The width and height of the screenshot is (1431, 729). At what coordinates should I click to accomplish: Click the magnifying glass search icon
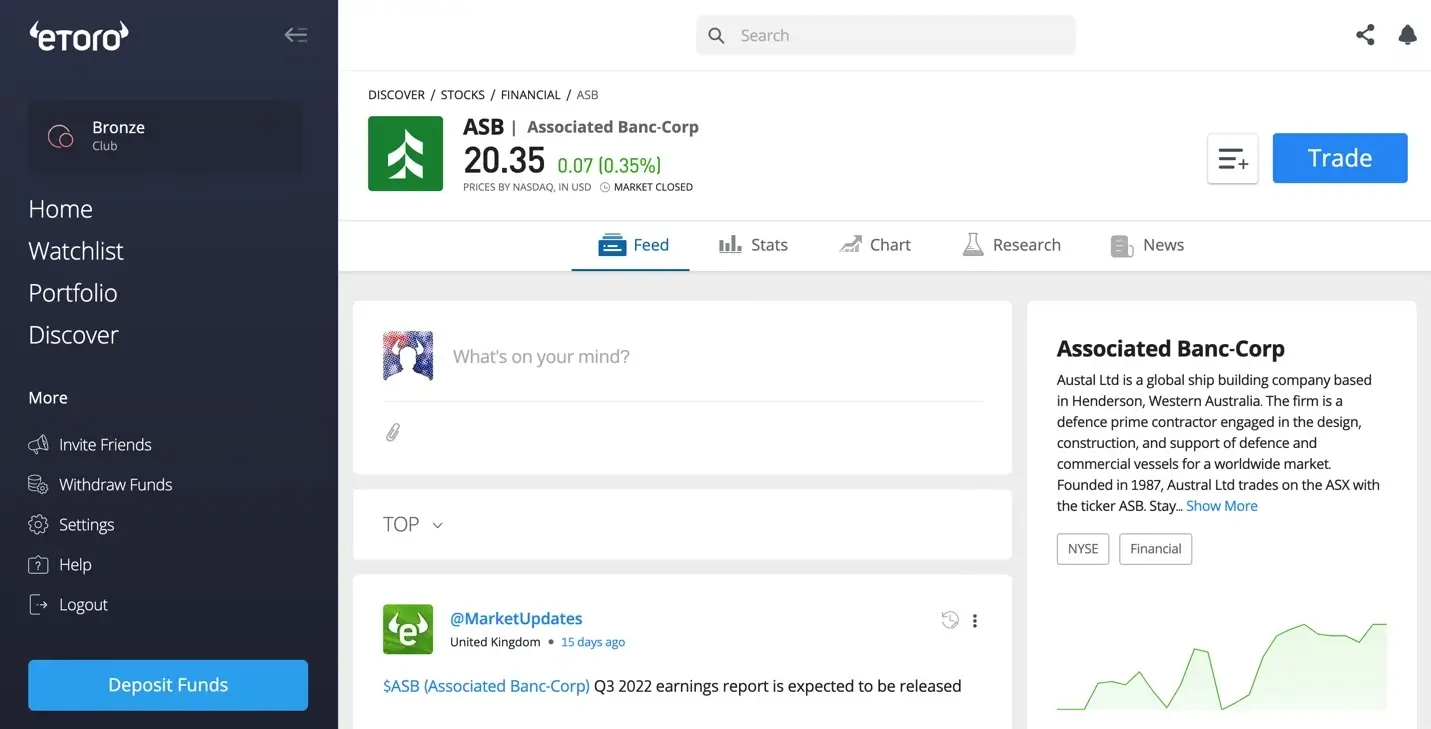(716, 35)
